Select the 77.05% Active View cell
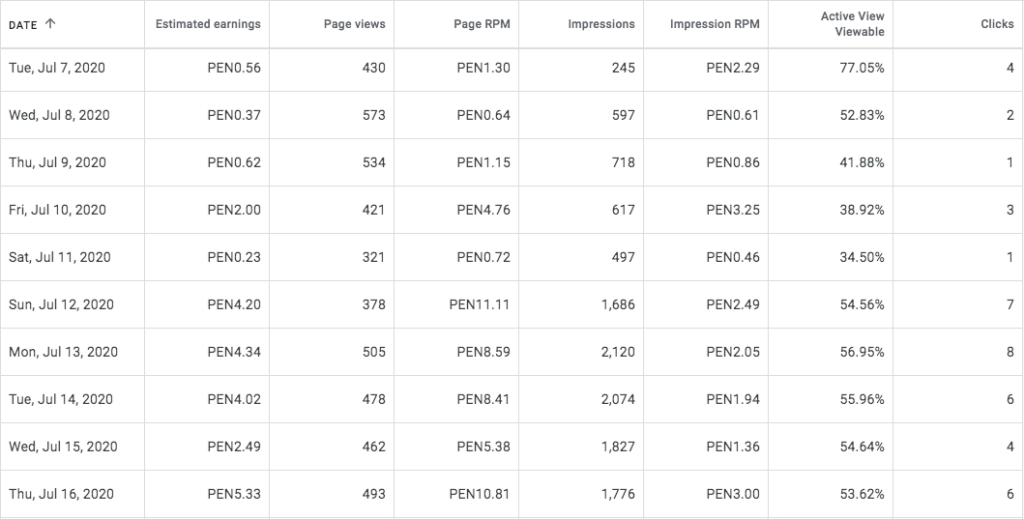This screenshot has height=519, width=1024. (x=860, y=68)
